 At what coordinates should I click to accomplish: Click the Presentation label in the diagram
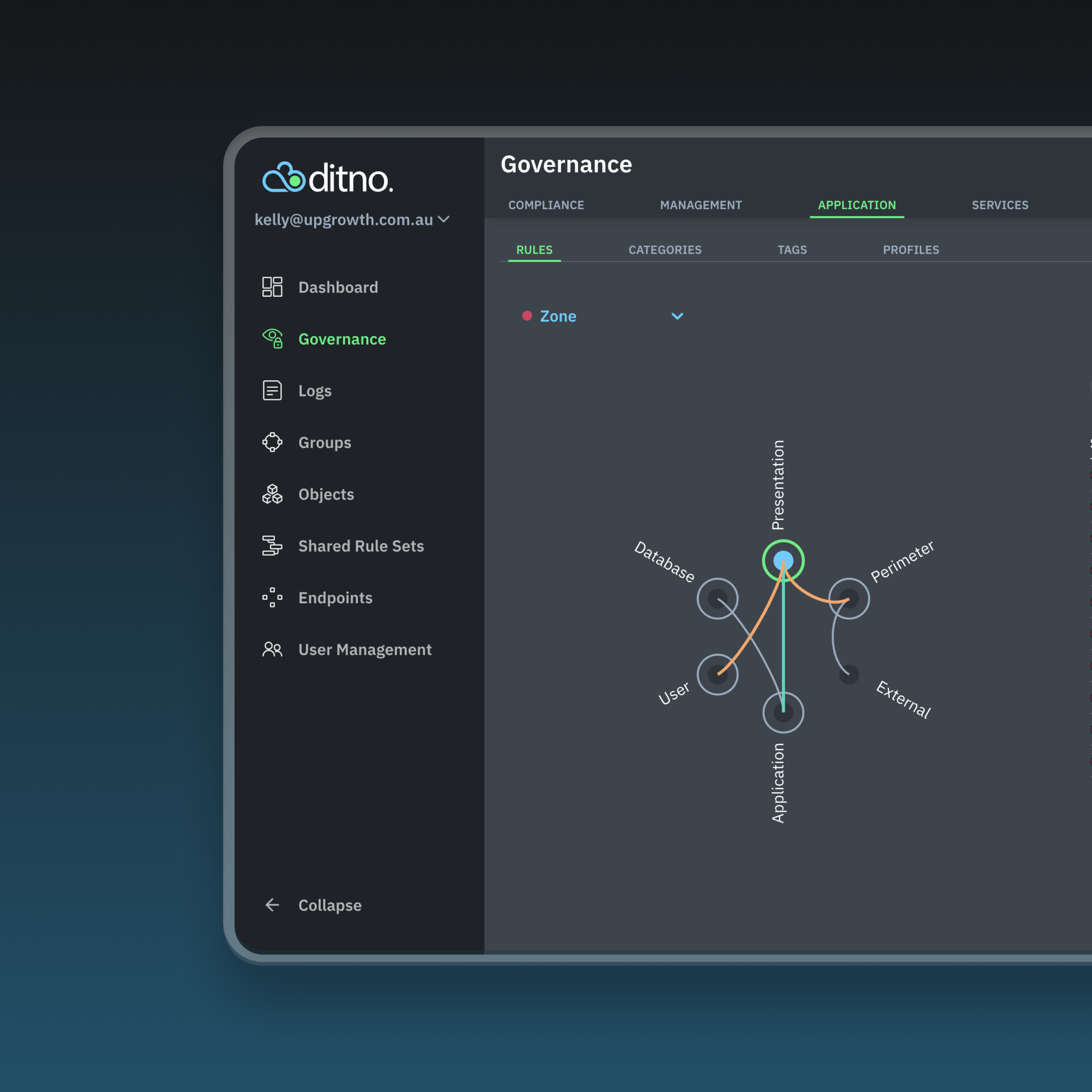click(x=778, y=485)
